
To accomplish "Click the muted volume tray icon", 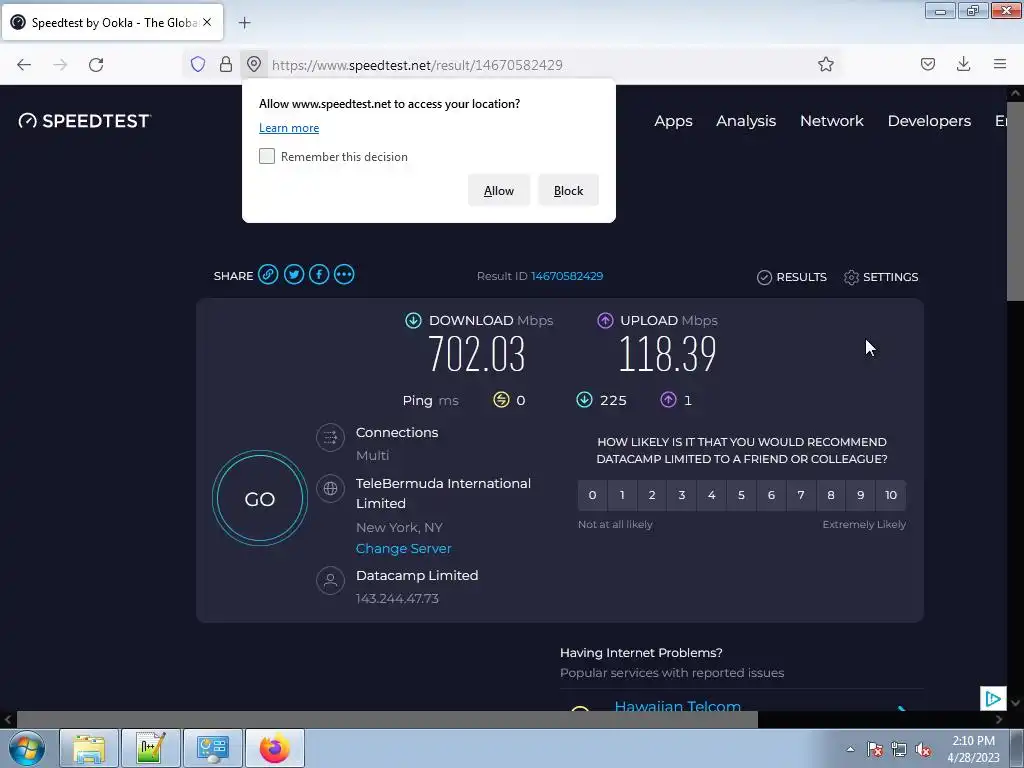I will click(x=923, y=750).
